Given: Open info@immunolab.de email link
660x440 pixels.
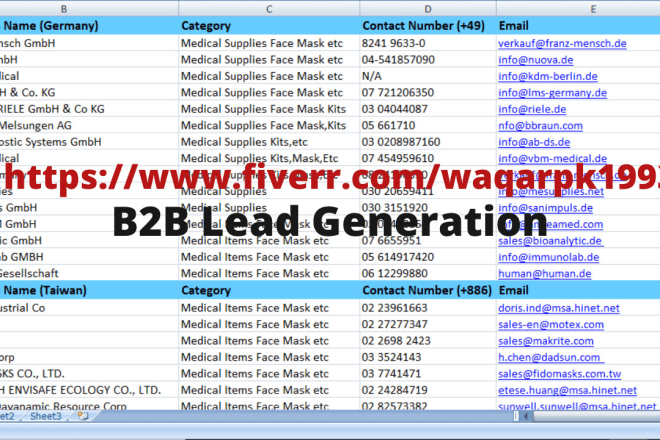Looking at the screenshot, I should click(x=549, y=257).
